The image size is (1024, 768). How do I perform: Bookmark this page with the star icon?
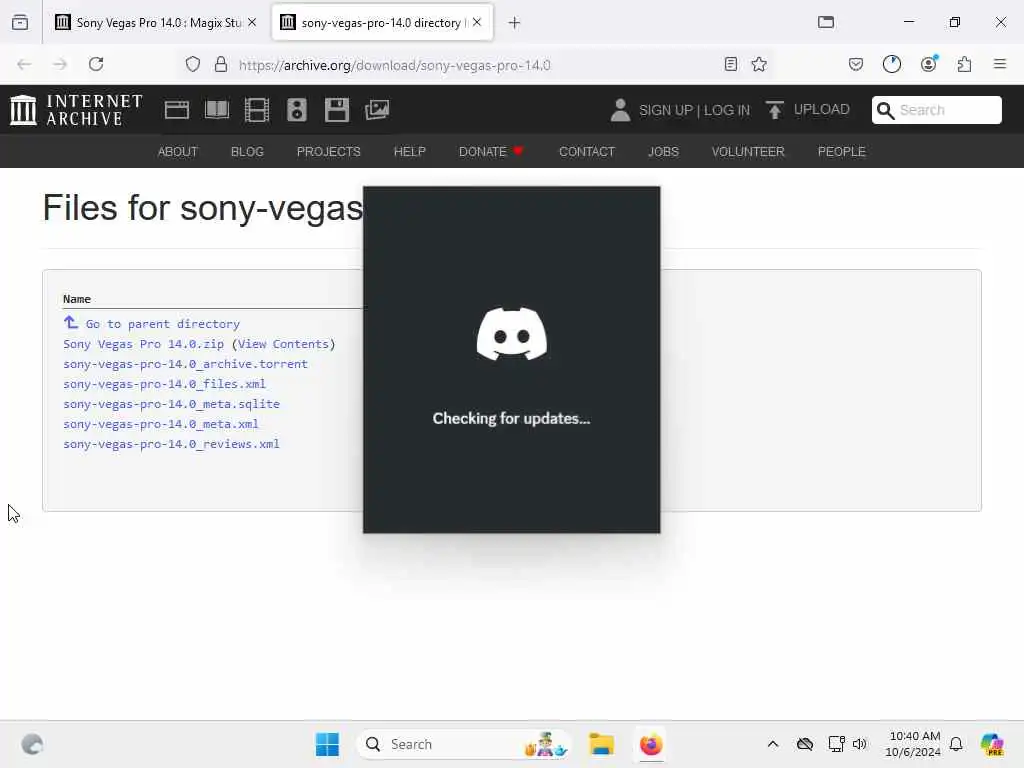(x=759, y=64)
